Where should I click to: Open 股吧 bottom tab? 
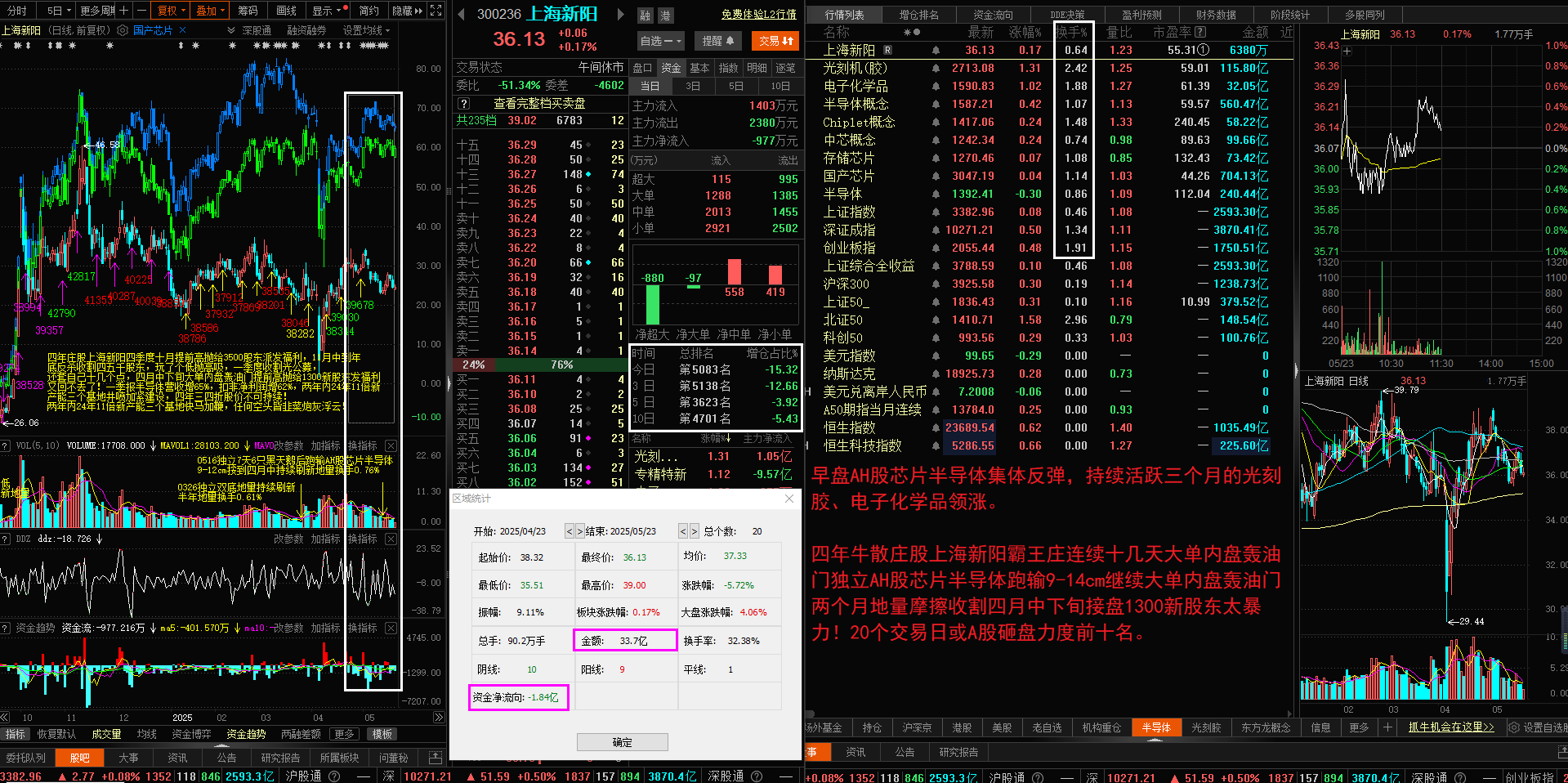(x=80, y=758)
